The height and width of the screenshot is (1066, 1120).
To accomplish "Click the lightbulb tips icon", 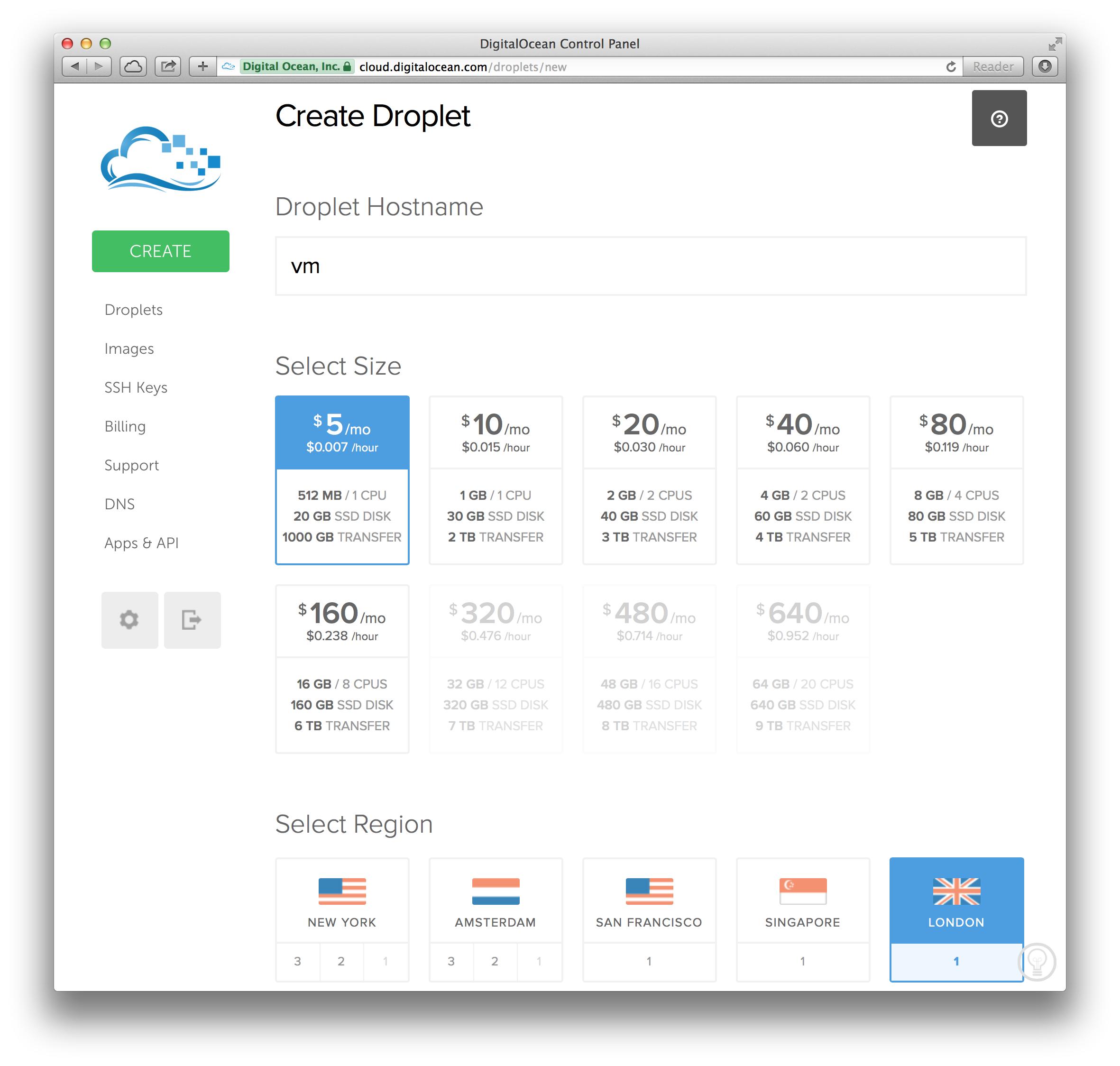I will click(1037, 962).
